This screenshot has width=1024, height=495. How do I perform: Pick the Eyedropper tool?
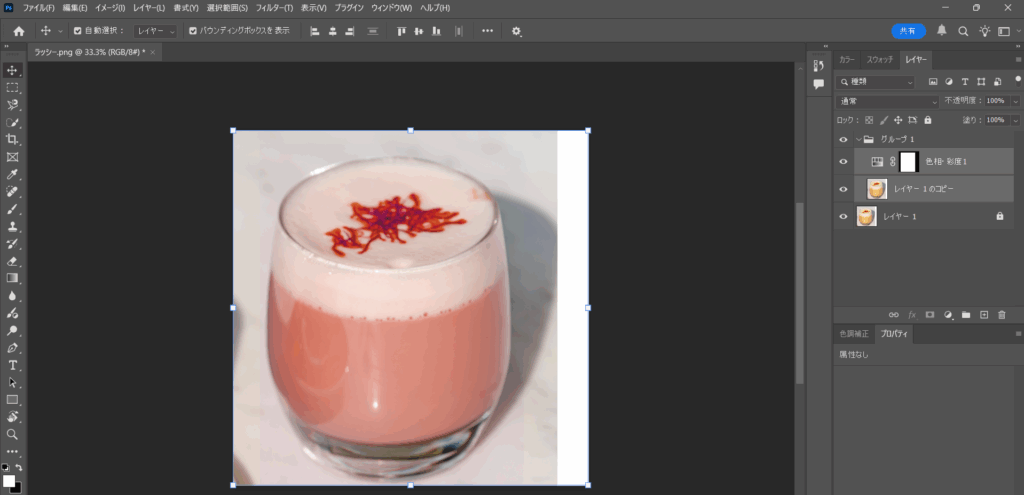tap(12, 174)
